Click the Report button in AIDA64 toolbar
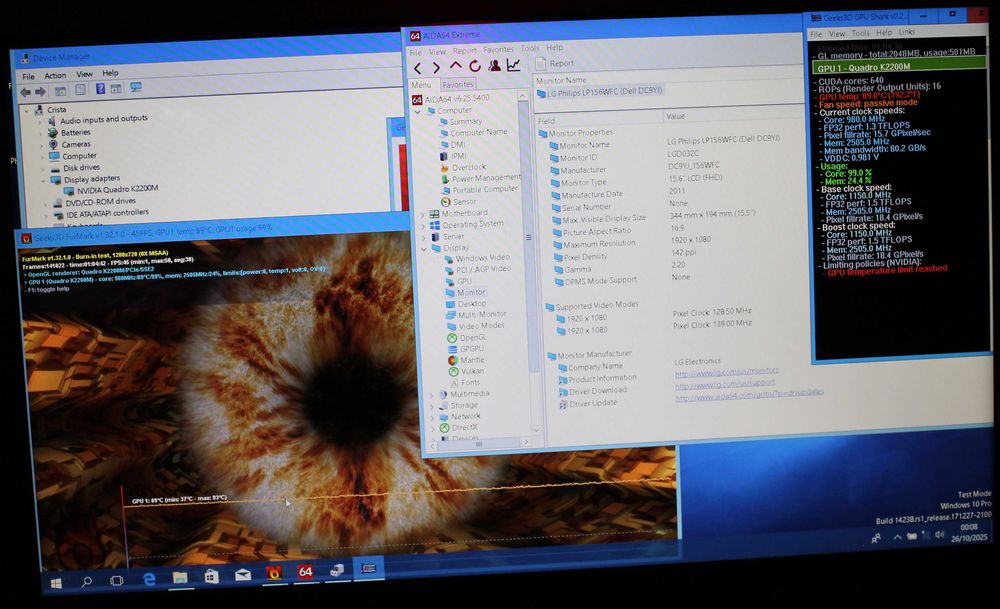The height and width of the screenshot is (609, 1000). coord(554,63)
